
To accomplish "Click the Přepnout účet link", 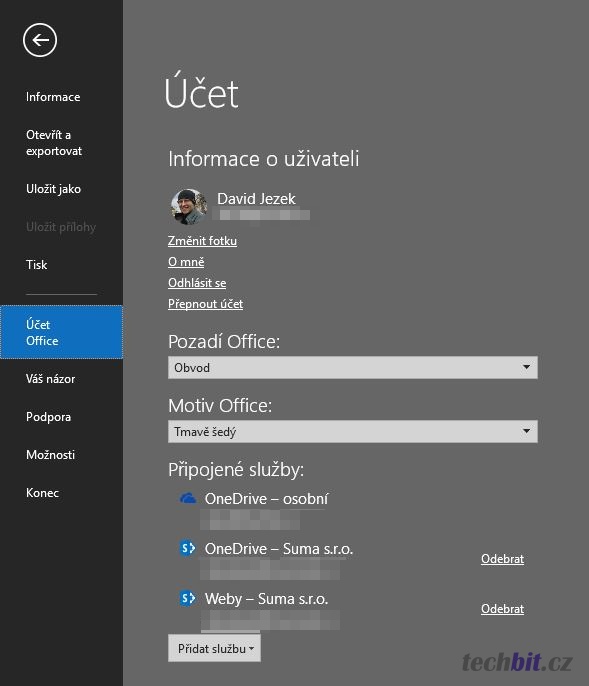I will (x=205, y=304).
